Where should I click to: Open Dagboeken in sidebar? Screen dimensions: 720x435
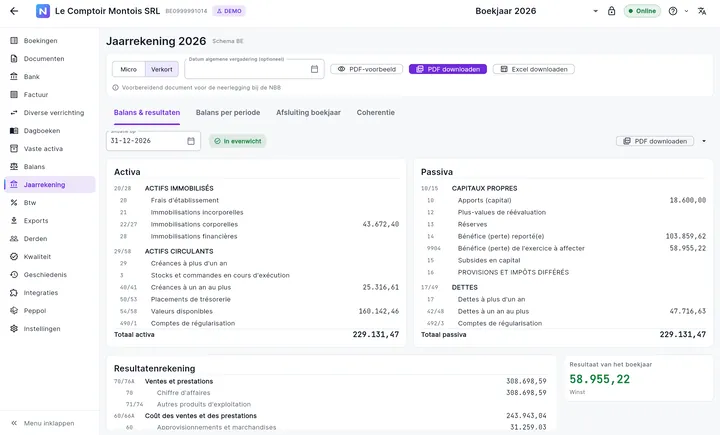tap(50, 130)
